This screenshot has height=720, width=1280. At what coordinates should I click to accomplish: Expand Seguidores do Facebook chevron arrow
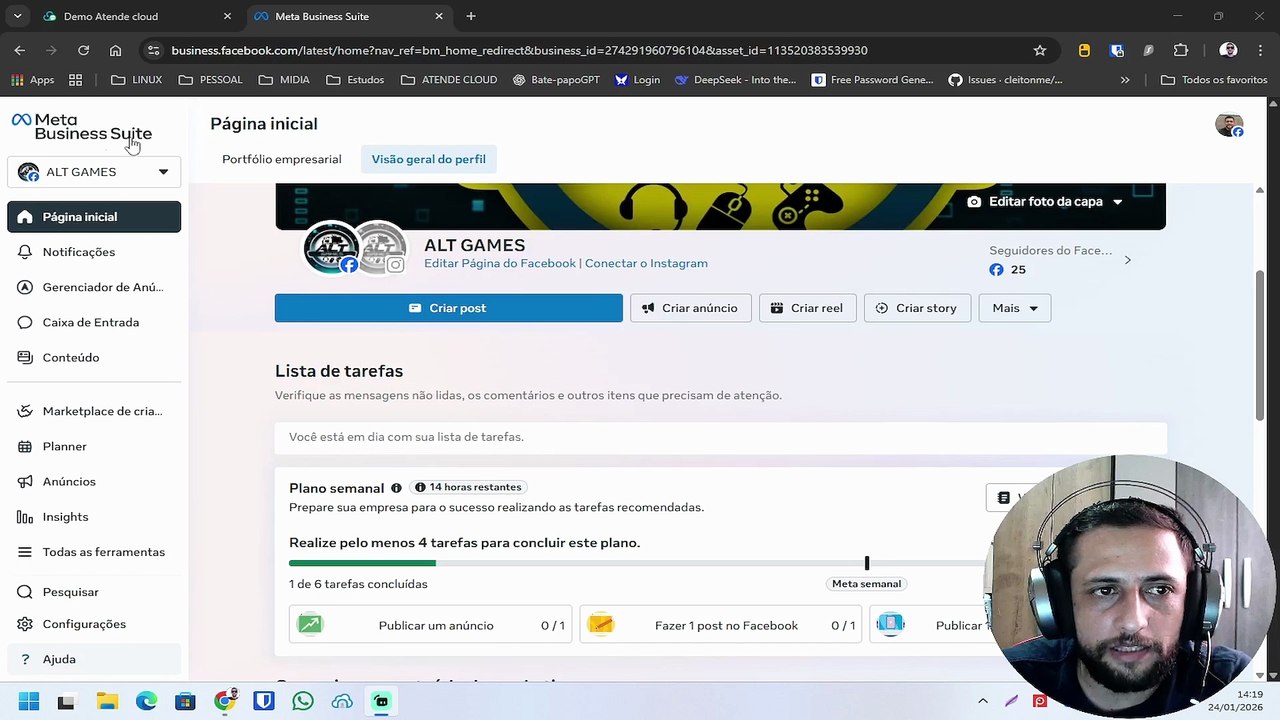1127,260
